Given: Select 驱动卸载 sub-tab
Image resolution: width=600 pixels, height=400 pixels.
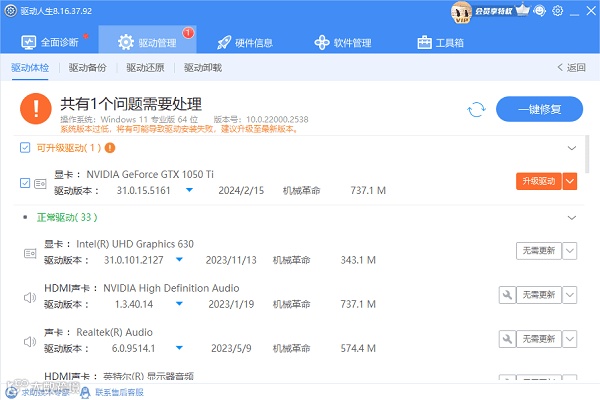Looking at the screenshot, I should (x=203, y=68).
